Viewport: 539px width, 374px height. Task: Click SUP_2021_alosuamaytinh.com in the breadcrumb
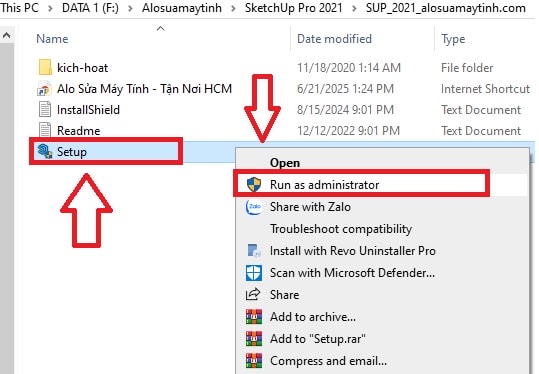(x=446, y=8)
